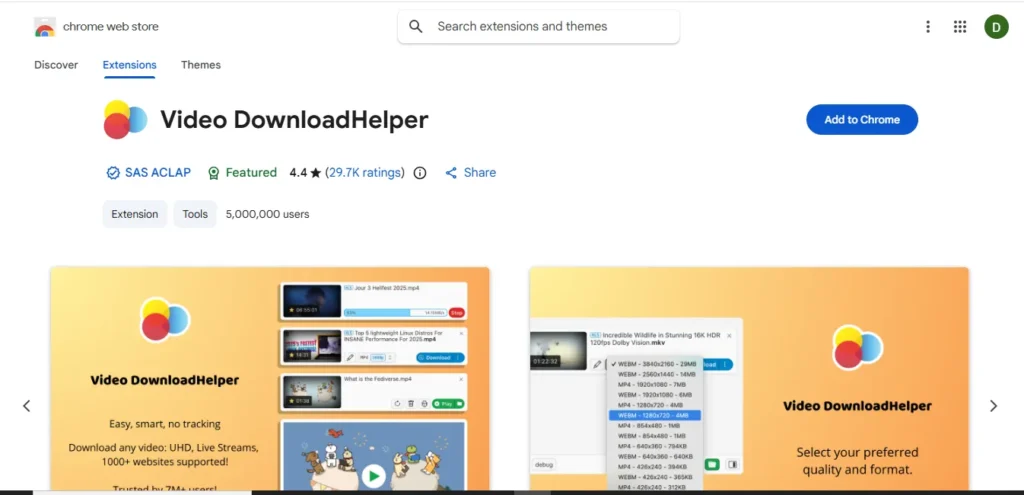The height and width of the screenshot is (495, 1024).
Task: Click the Tools category chip
Action: pos(195,214)
